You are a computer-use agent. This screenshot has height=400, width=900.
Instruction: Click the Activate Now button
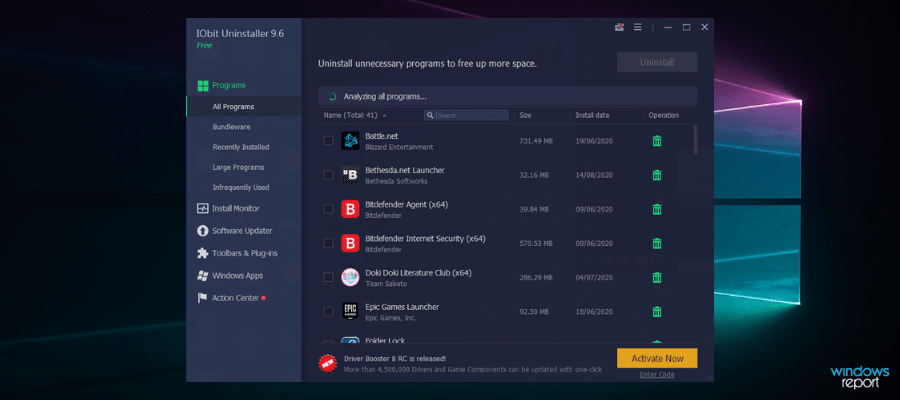(657, 359)
